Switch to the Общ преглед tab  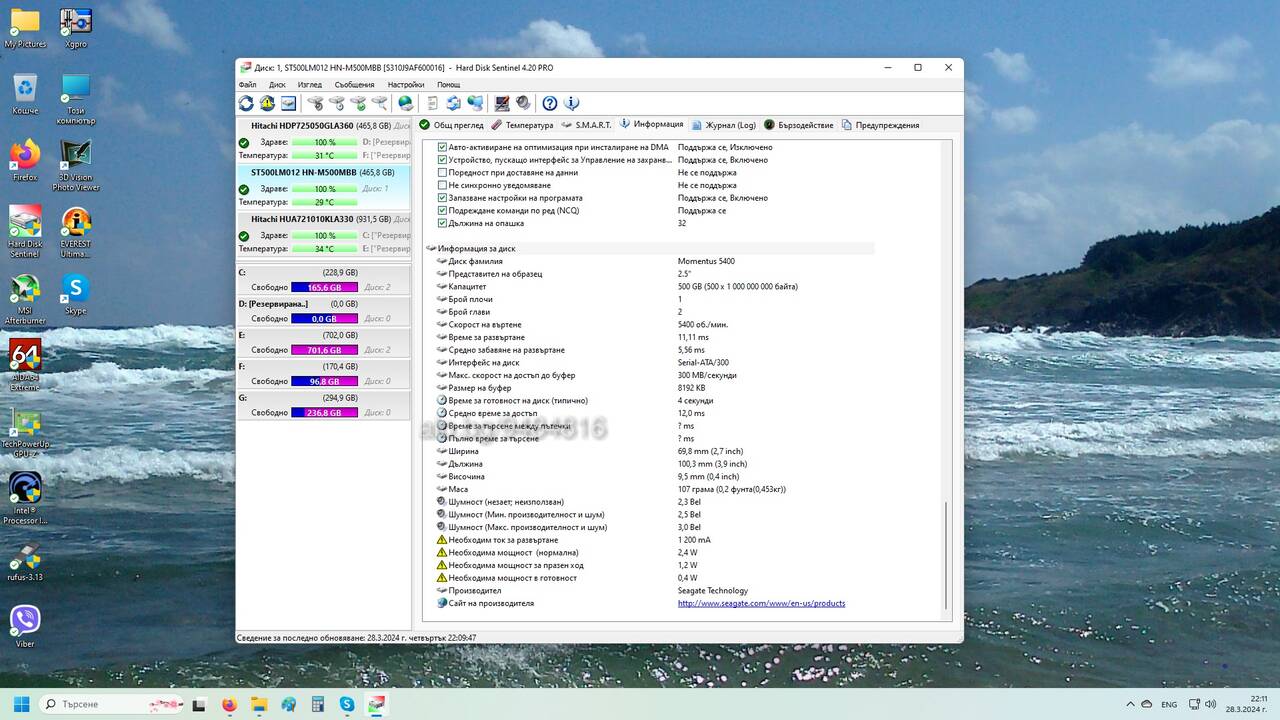(x=451, y=125)
